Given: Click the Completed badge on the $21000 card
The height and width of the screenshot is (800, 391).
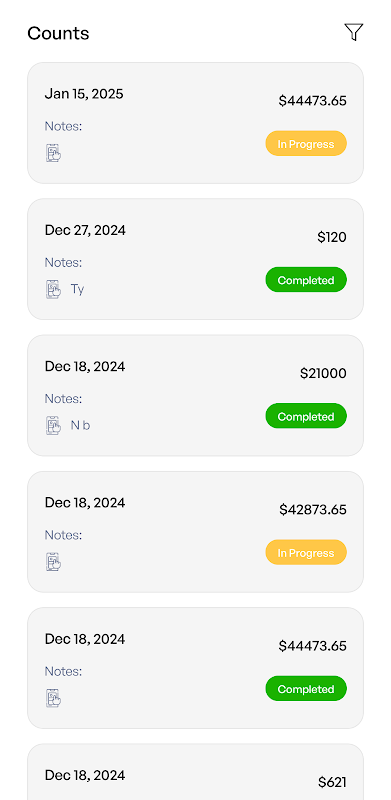Looking at the screenshot, I should [x=306, y=416].
